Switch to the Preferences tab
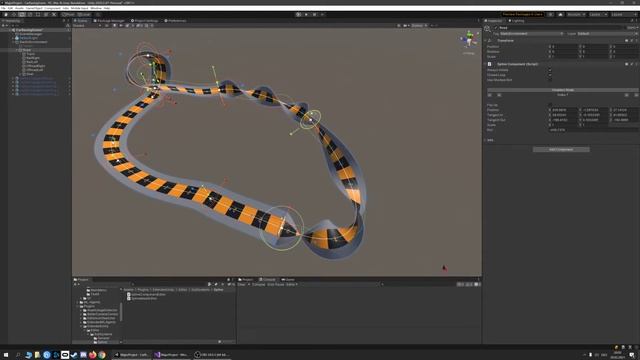The width and height of the screenshot is (640, 360). 175,20
